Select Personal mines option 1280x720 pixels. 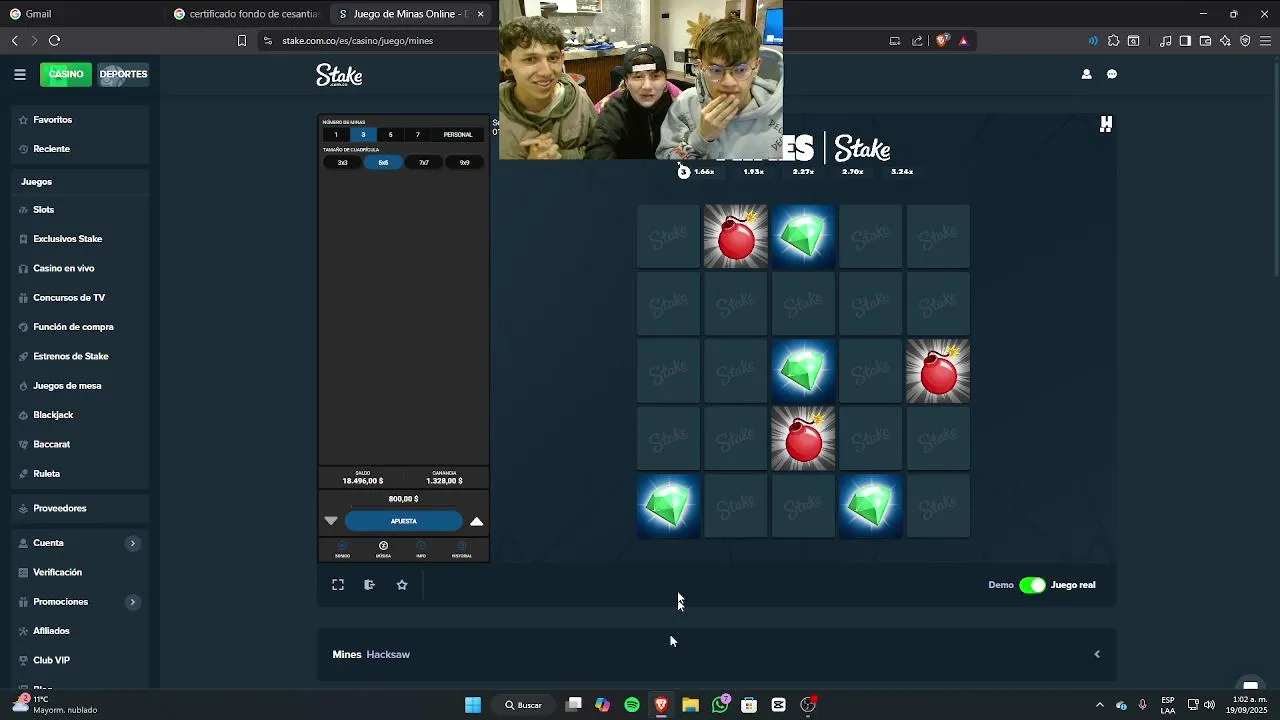point(458,134)
